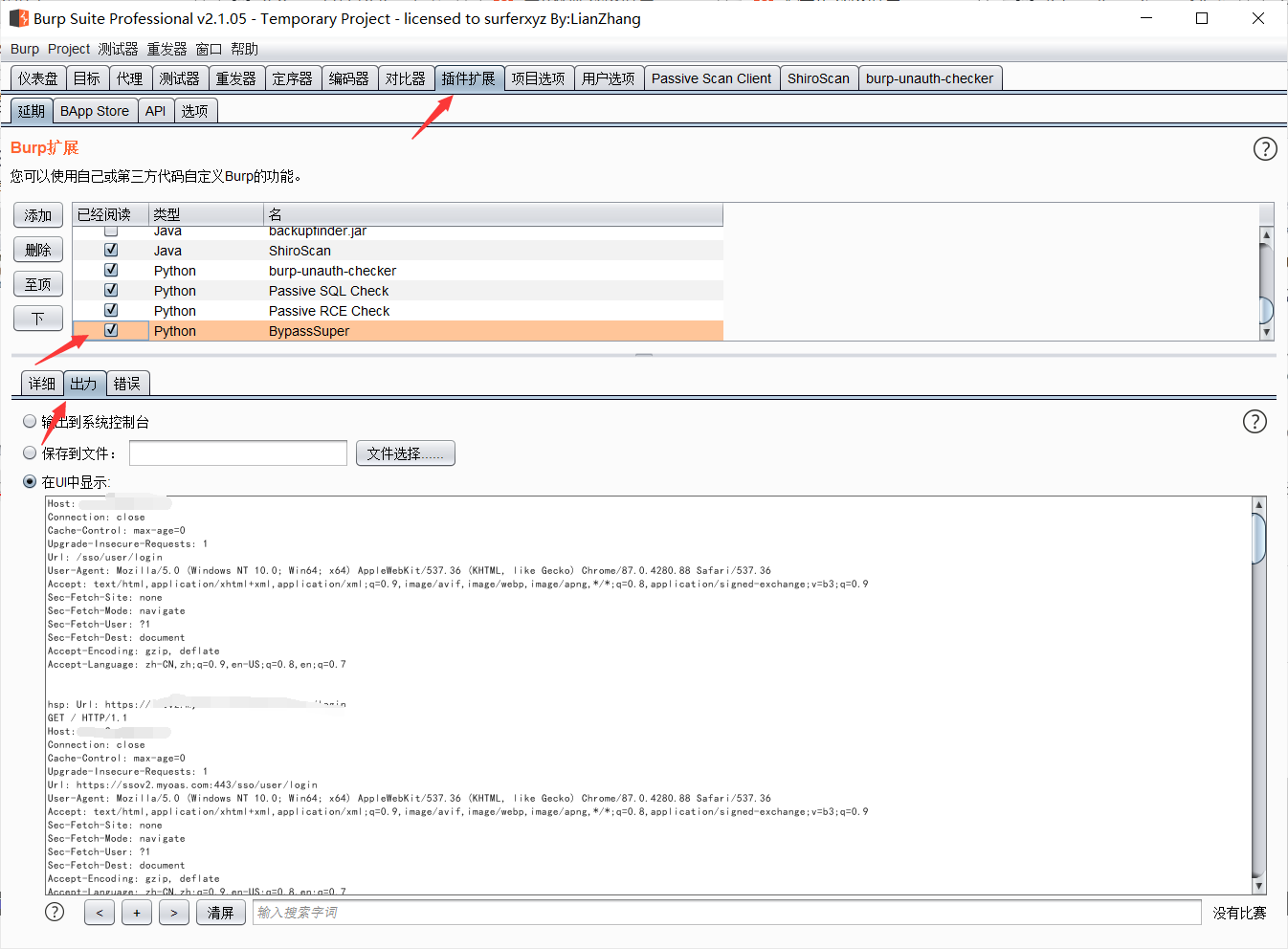Switch to the 项目选项 tab

pyautogui.click(x=538, y=78)
